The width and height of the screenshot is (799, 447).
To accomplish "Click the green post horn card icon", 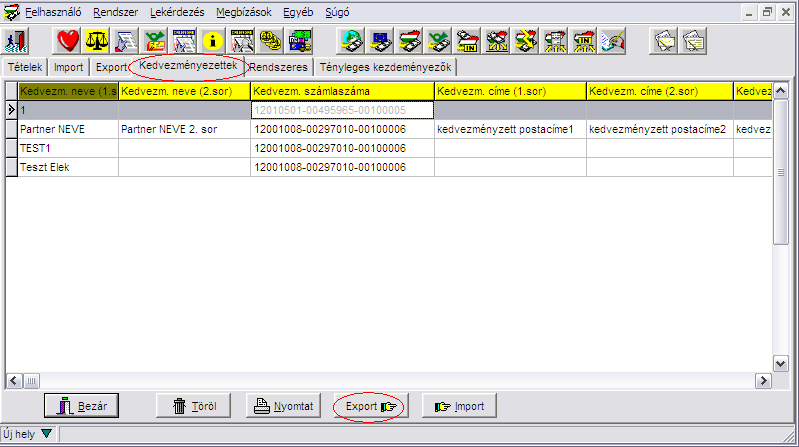I will click(155, 41).
